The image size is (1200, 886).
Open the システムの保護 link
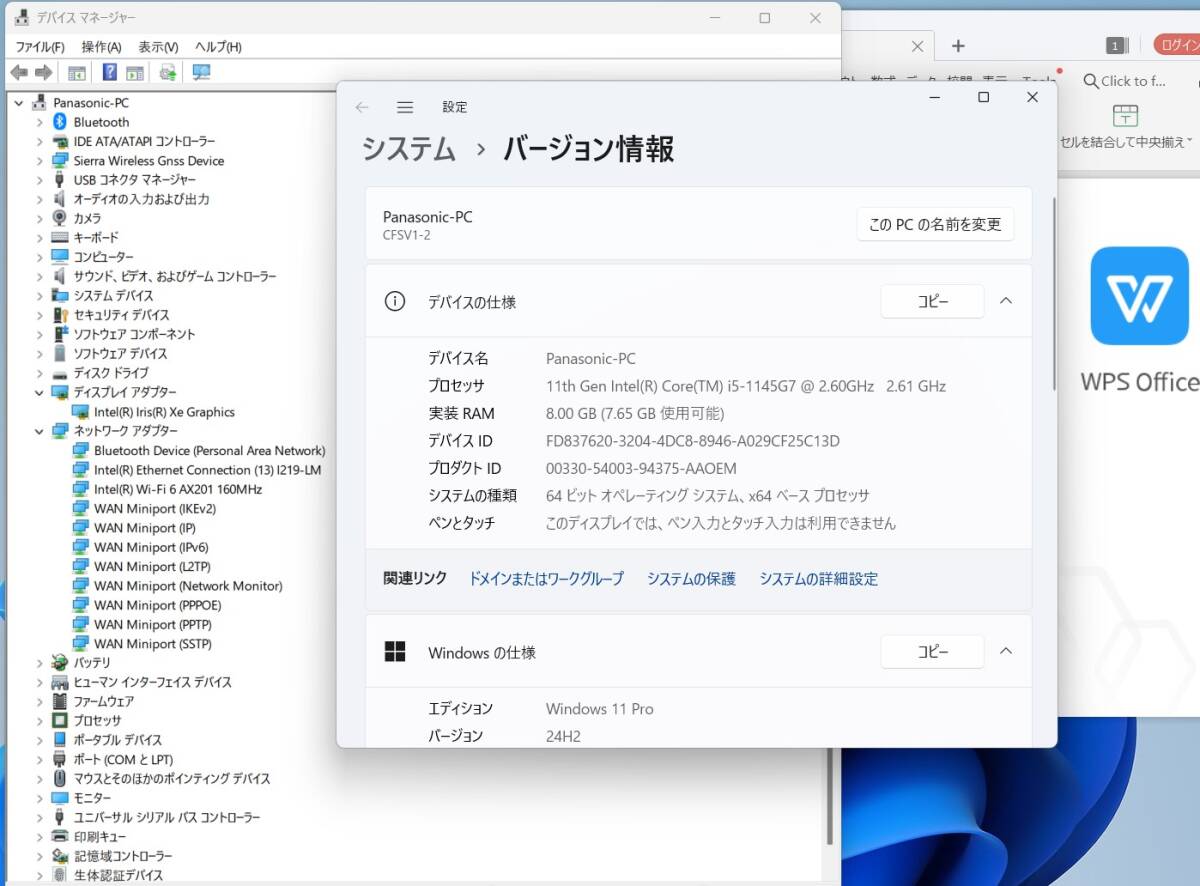pos(690,578)
